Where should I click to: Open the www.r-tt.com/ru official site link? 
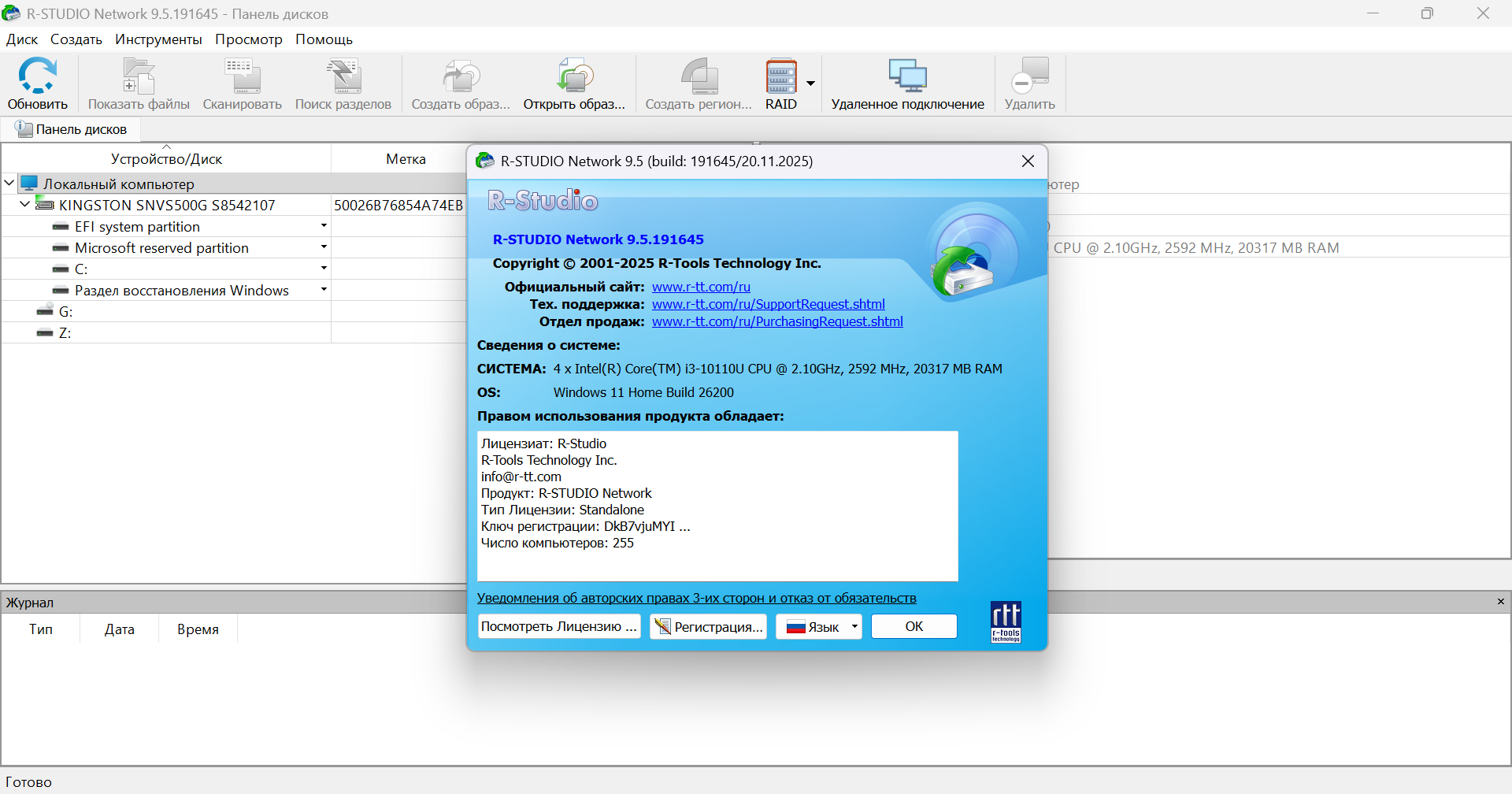(701, 287)
